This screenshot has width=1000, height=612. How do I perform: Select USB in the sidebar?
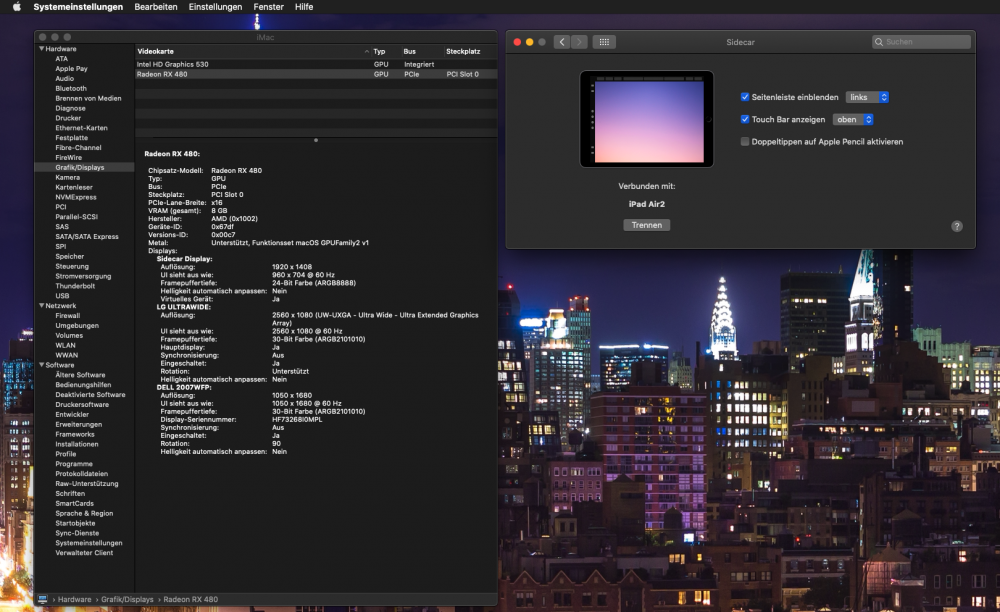62,296
